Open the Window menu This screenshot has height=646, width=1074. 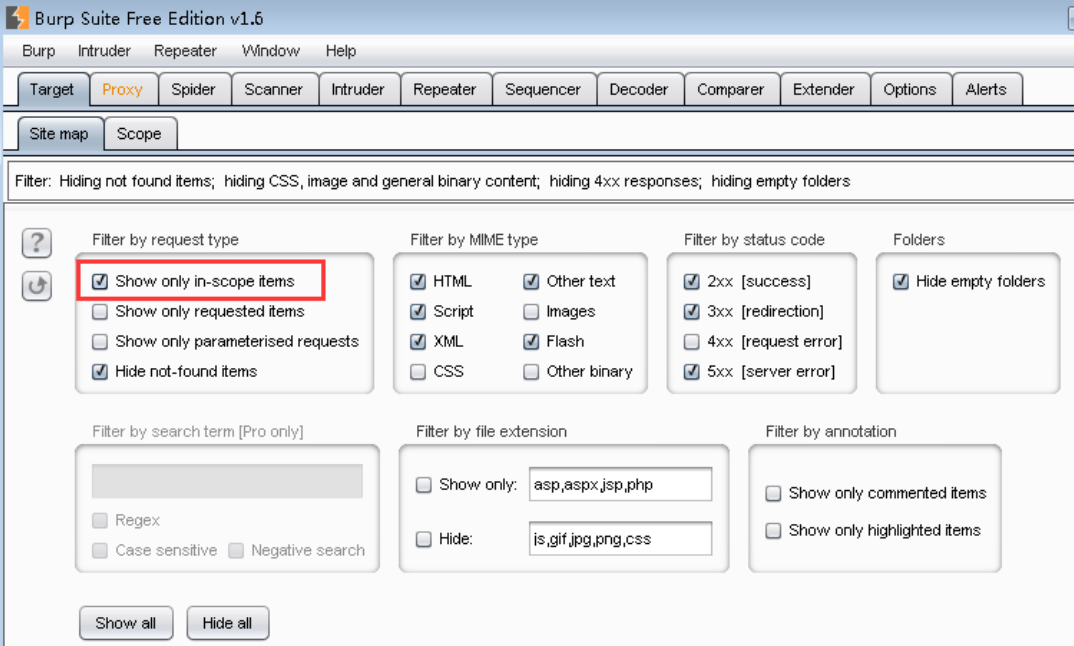point(271,51)
